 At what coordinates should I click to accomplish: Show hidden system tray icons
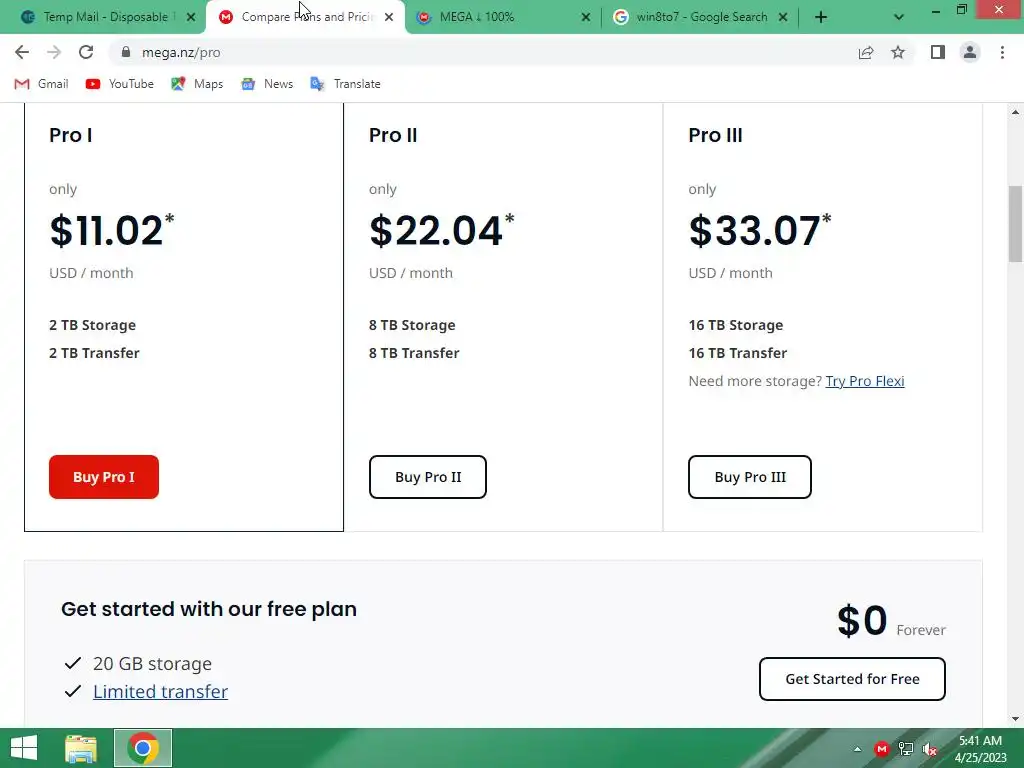pyautogui.click(x=857, y=748)
